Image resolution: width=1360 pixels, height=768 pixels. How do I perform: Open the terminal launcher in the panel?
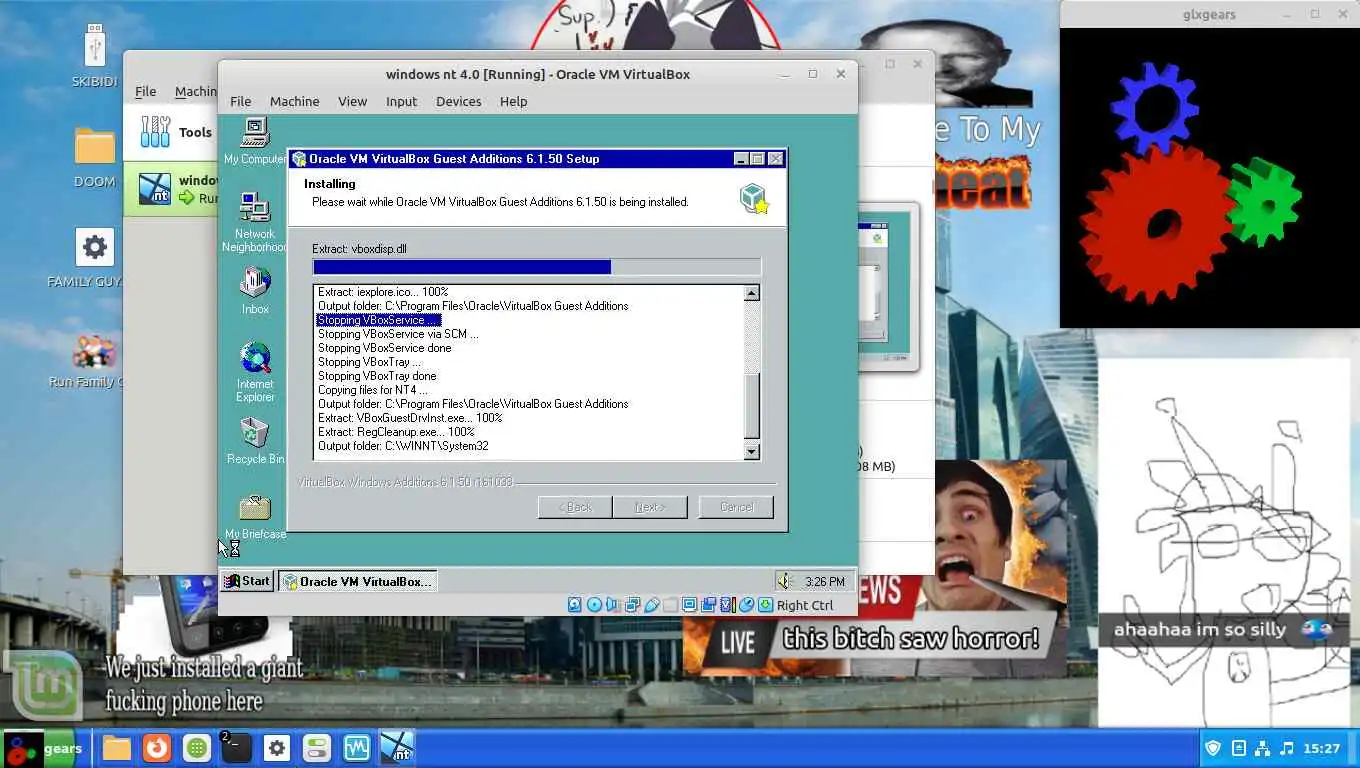pyautogui.click(x=236, y=748)
